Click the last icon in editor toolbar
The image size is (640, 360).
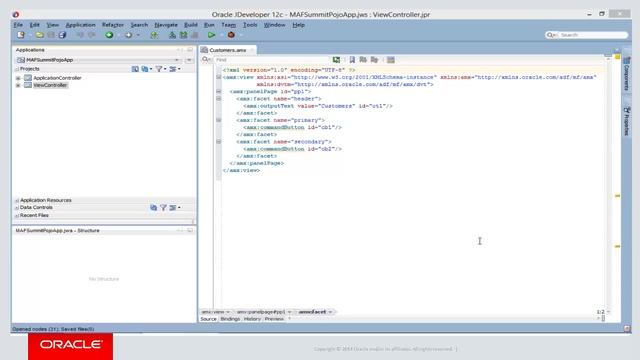(391, 60)
